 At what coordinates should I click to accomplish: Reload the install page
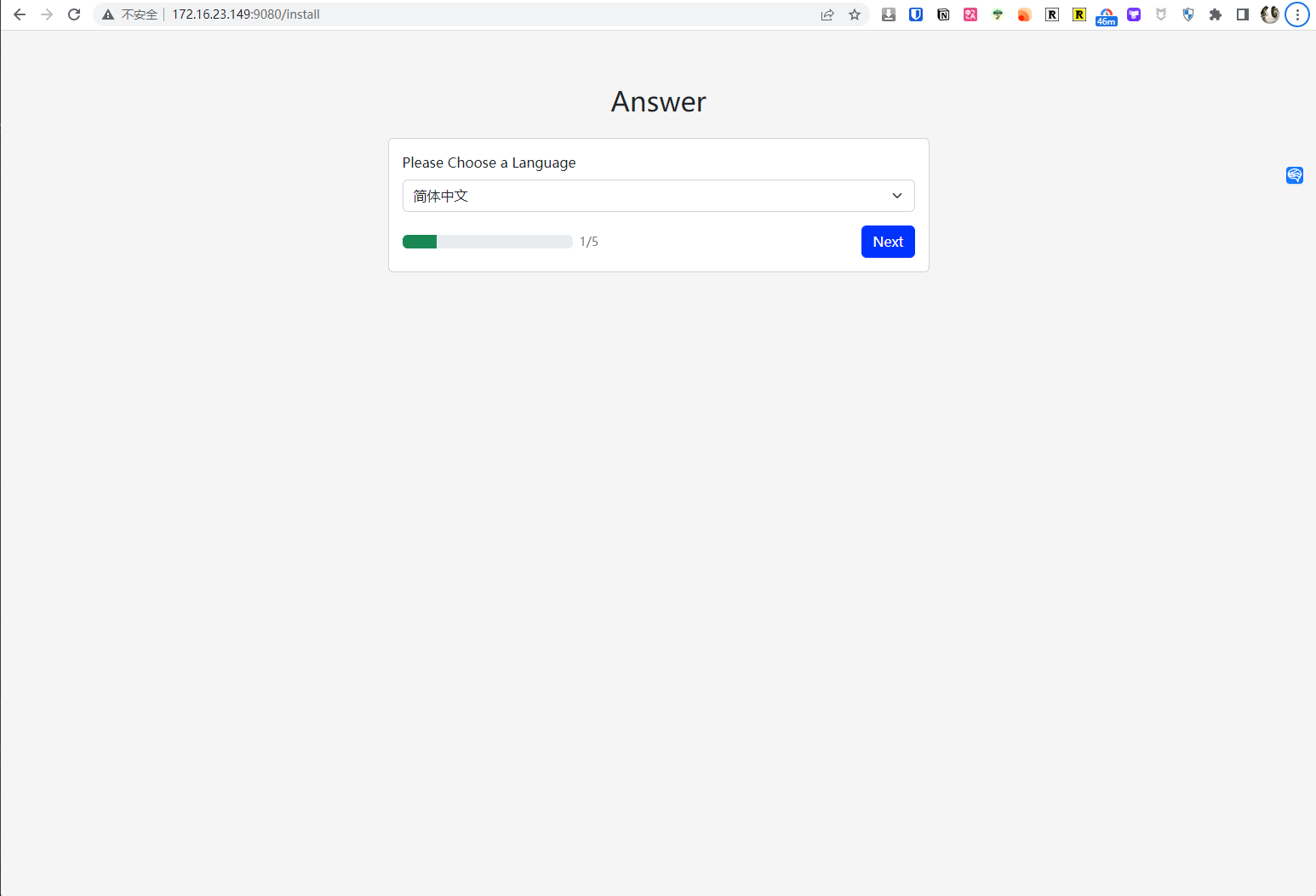coord(74,14)
